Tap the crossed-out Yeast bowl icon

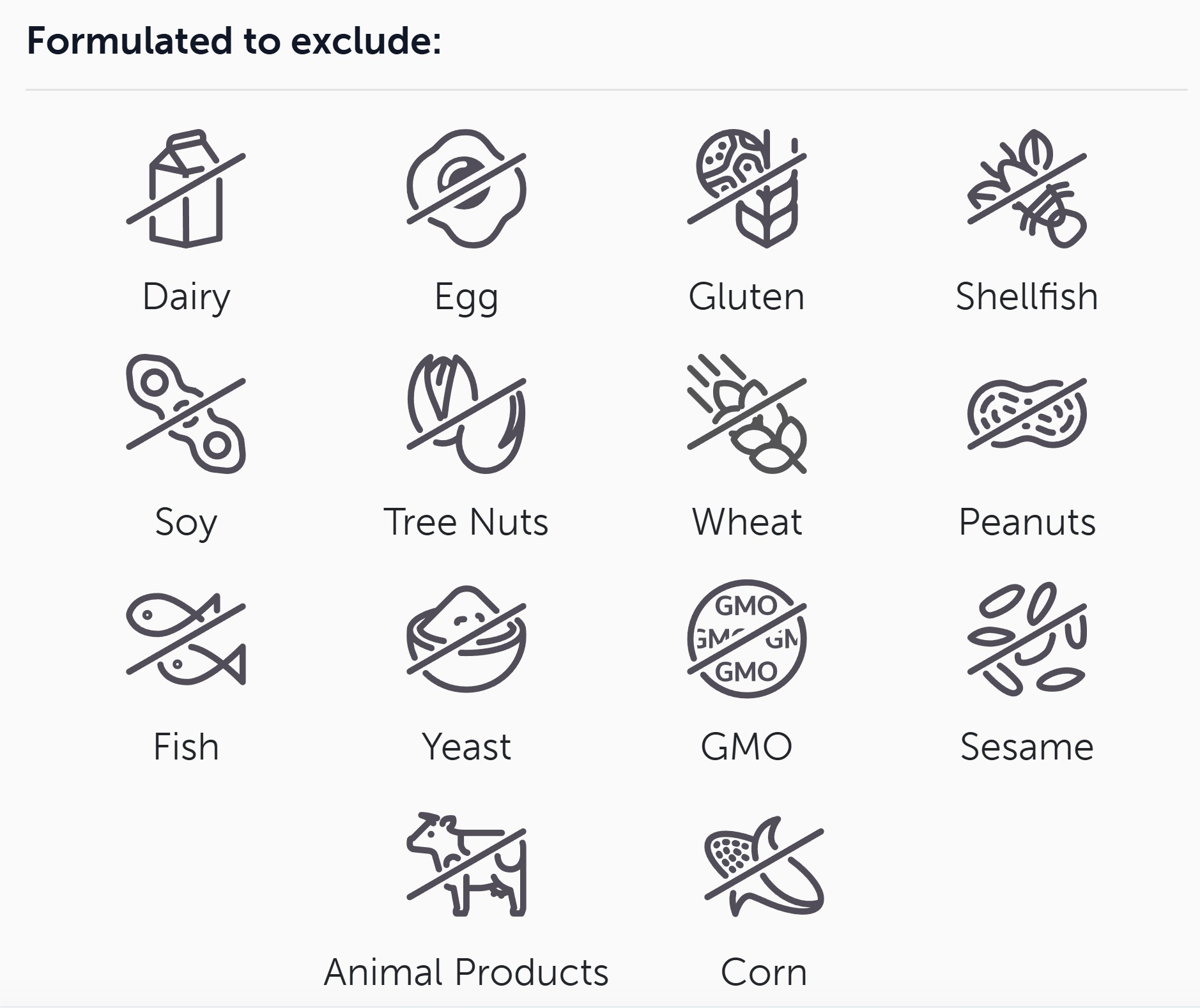tap(466, 639)
